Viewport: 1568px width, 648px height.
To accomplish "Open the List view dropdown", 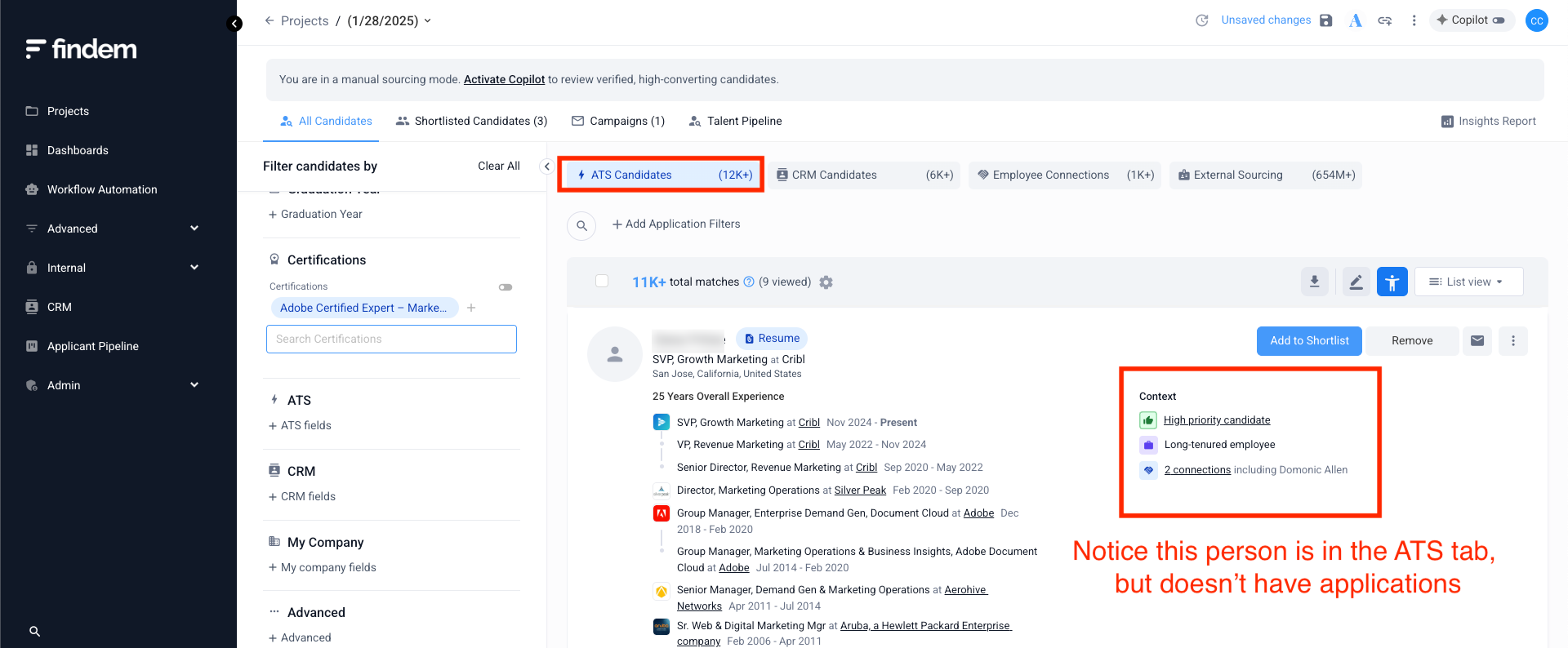I will 1468,282.
